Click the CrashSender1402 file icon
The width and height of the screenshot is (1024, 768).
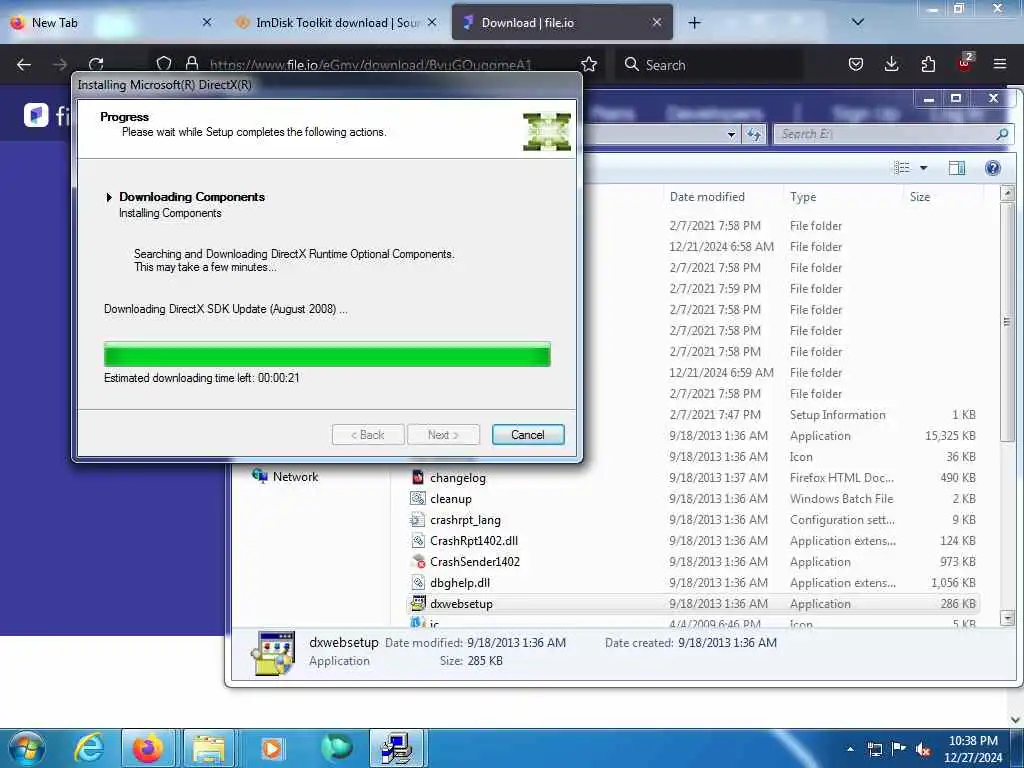(418, 562)
